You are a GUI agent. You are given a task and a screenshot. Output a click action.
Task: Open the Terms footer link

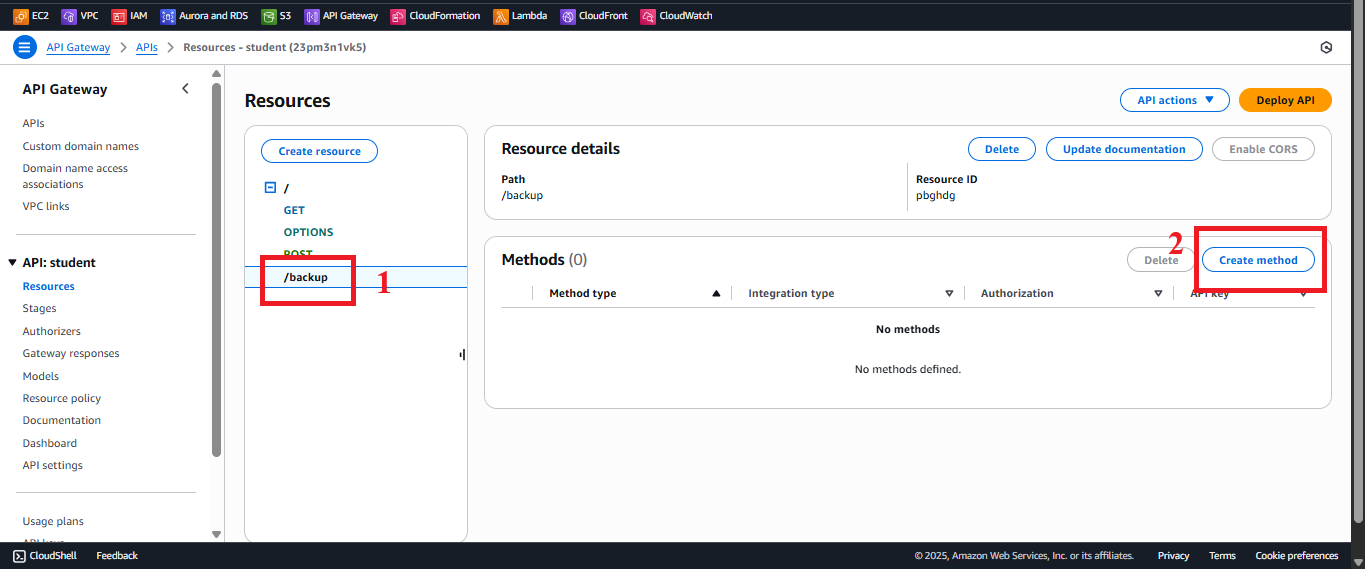pos(1222,556)
